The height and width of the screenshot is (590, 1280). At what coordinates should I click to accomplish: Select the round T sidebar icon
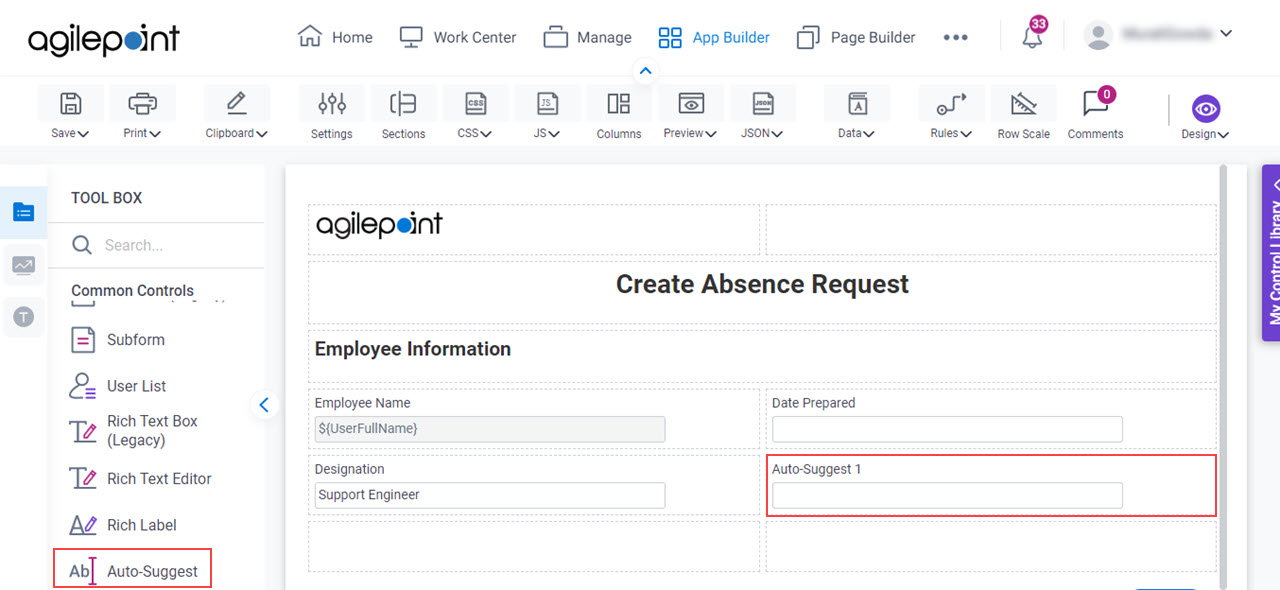coord(24,317)
